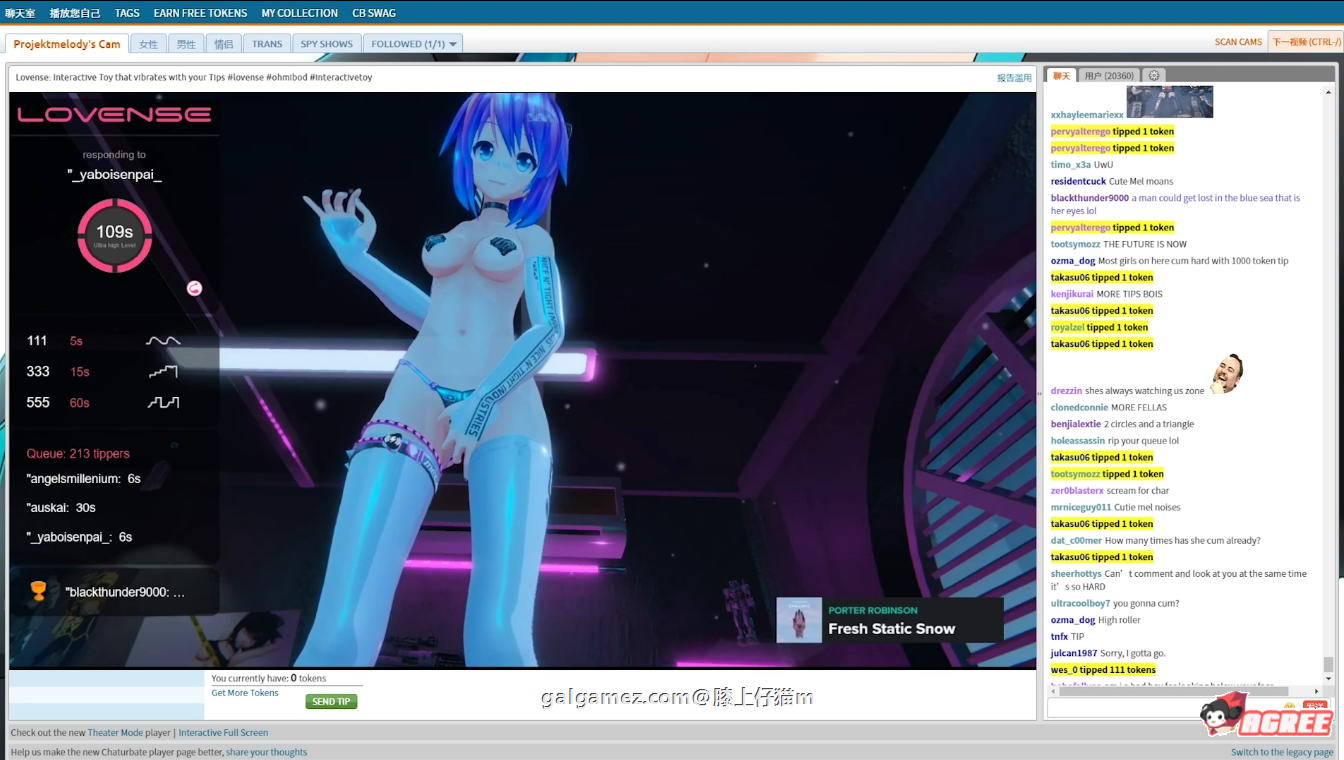
Task: Click SCAN CAMS at the top right
Action: coord(1238,42)
